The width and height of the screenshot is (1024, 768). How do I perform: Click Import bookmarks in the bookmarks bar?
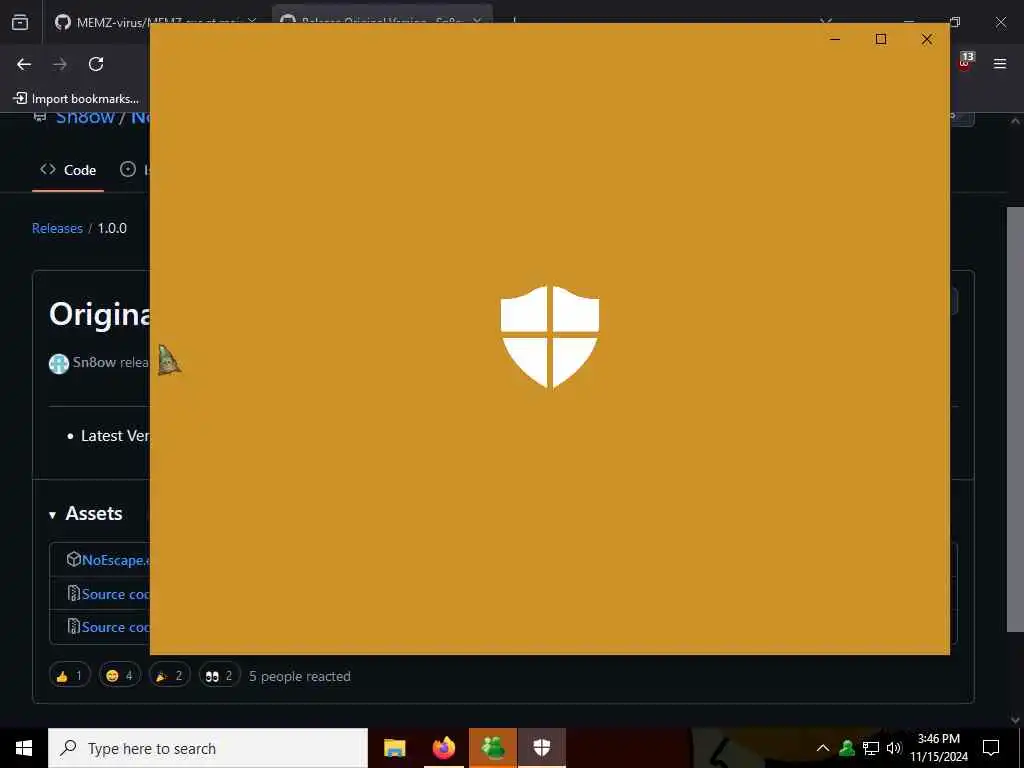click(76, 99)
